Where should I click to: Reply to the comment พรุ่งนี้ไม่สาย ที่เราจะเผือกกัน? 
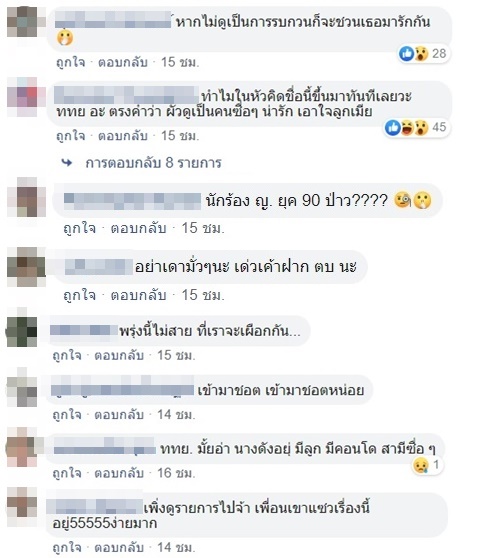(119, 355)
